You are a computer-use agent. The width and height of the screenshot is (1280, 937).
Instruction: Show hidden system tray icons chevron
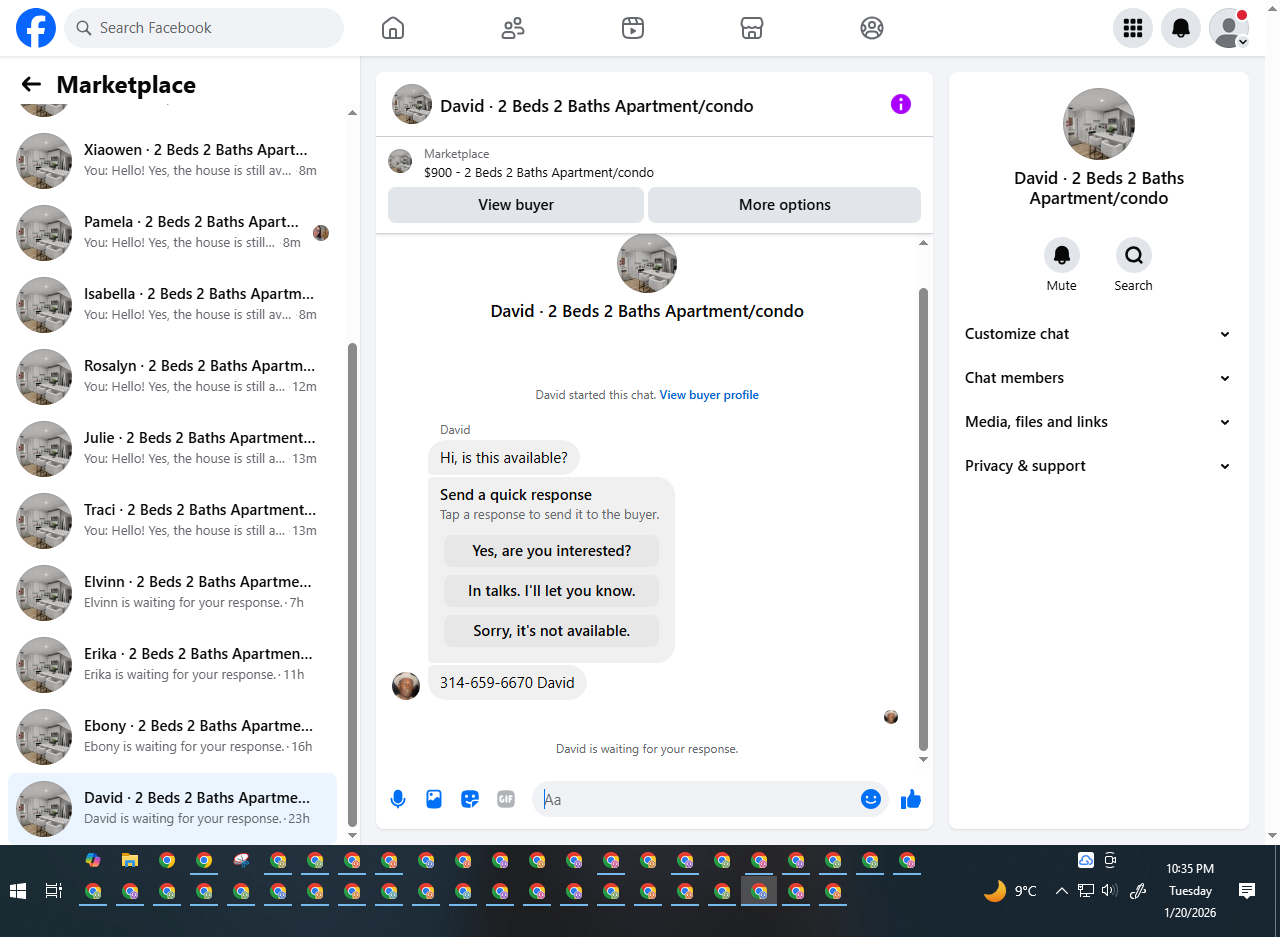(1062, 891)
